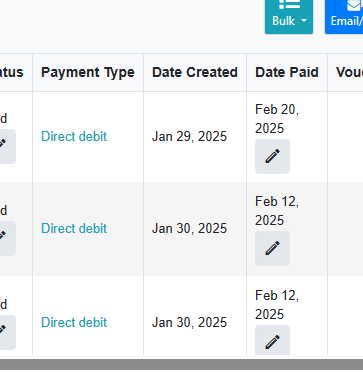
Task: Sort by Payment Type column header
Action: coord(88,72)
